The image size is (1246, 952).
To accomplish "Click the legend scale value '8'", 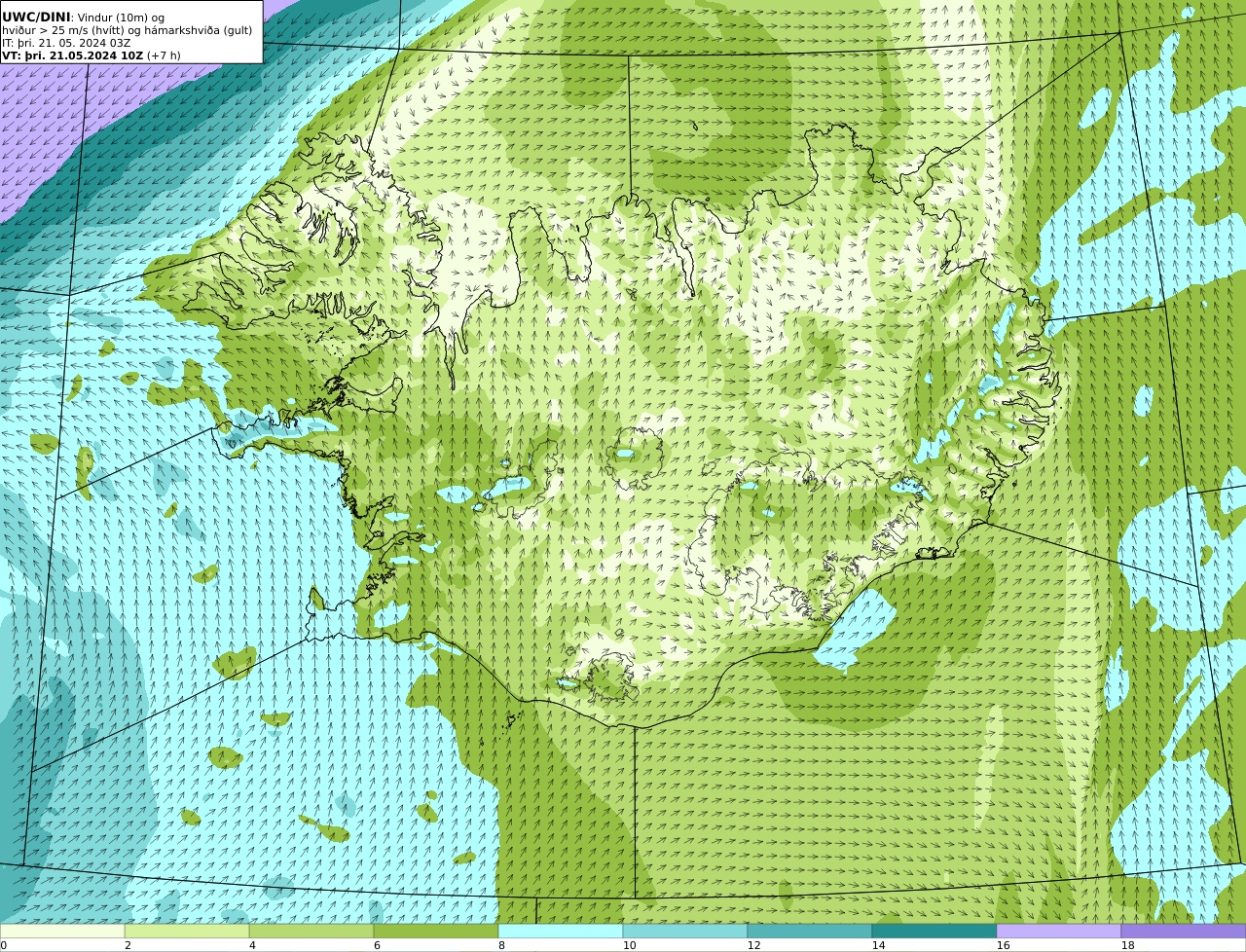I will [x=501, y=945].
